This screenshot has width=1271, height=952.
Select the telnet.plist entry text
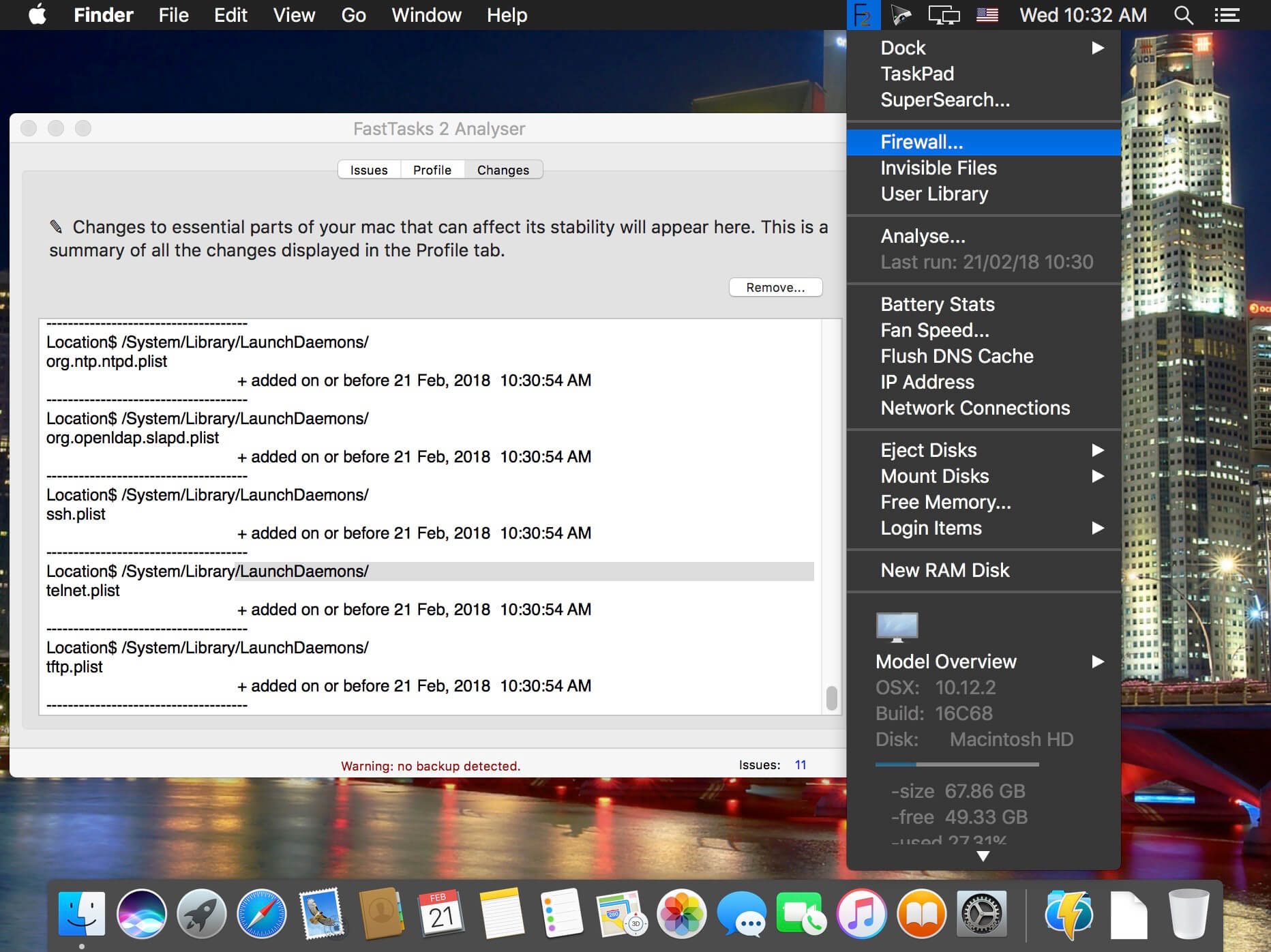point(83,591)
